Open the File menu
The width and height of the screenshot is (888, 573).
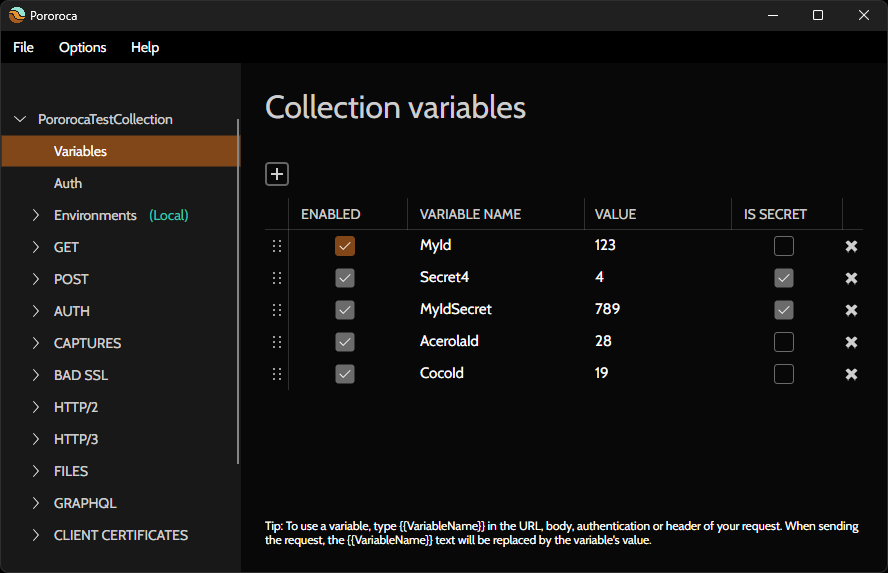click(23, 48)
